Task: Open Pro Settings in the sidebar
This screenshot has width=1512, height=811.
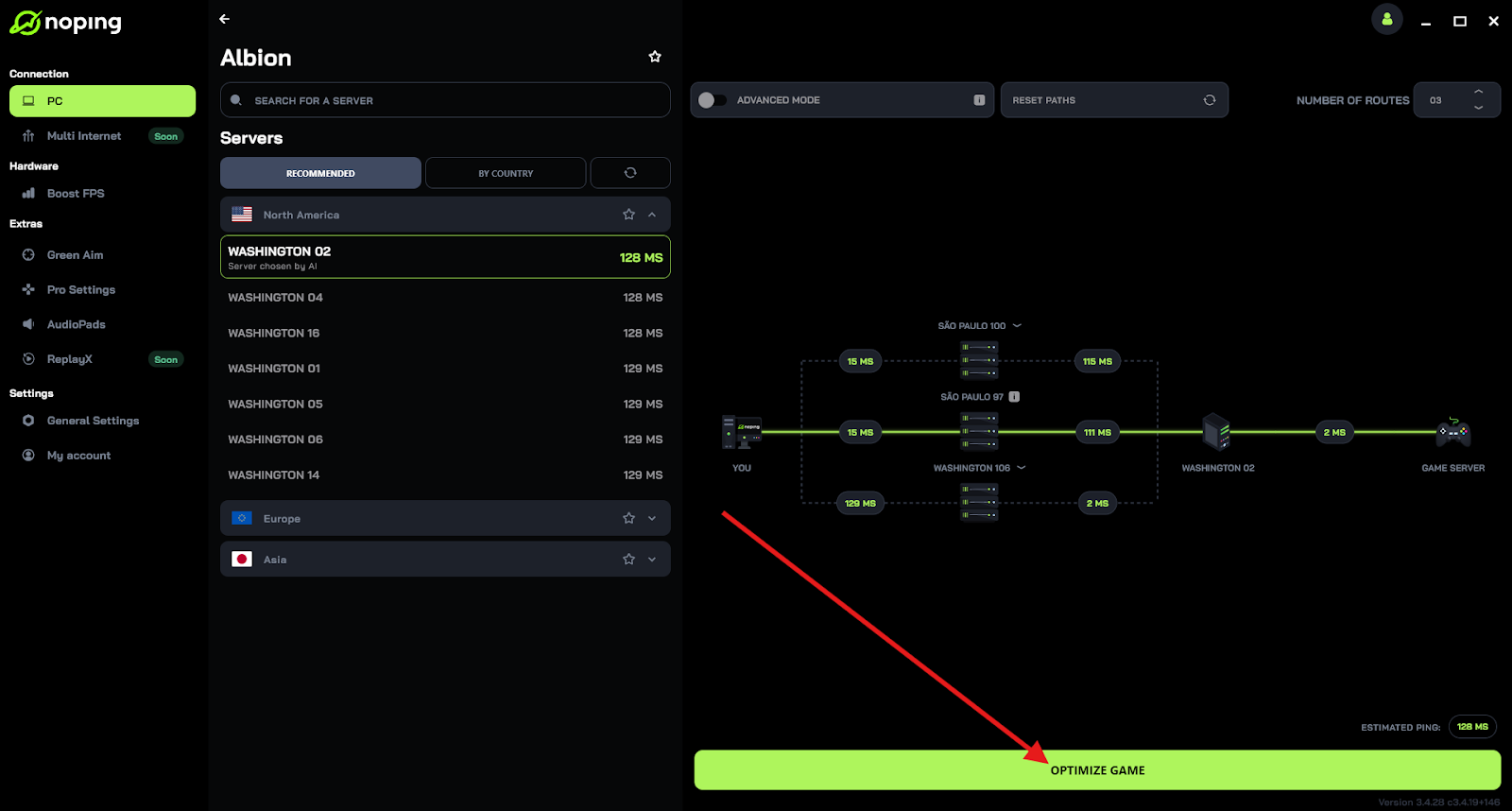Action: 80,290
